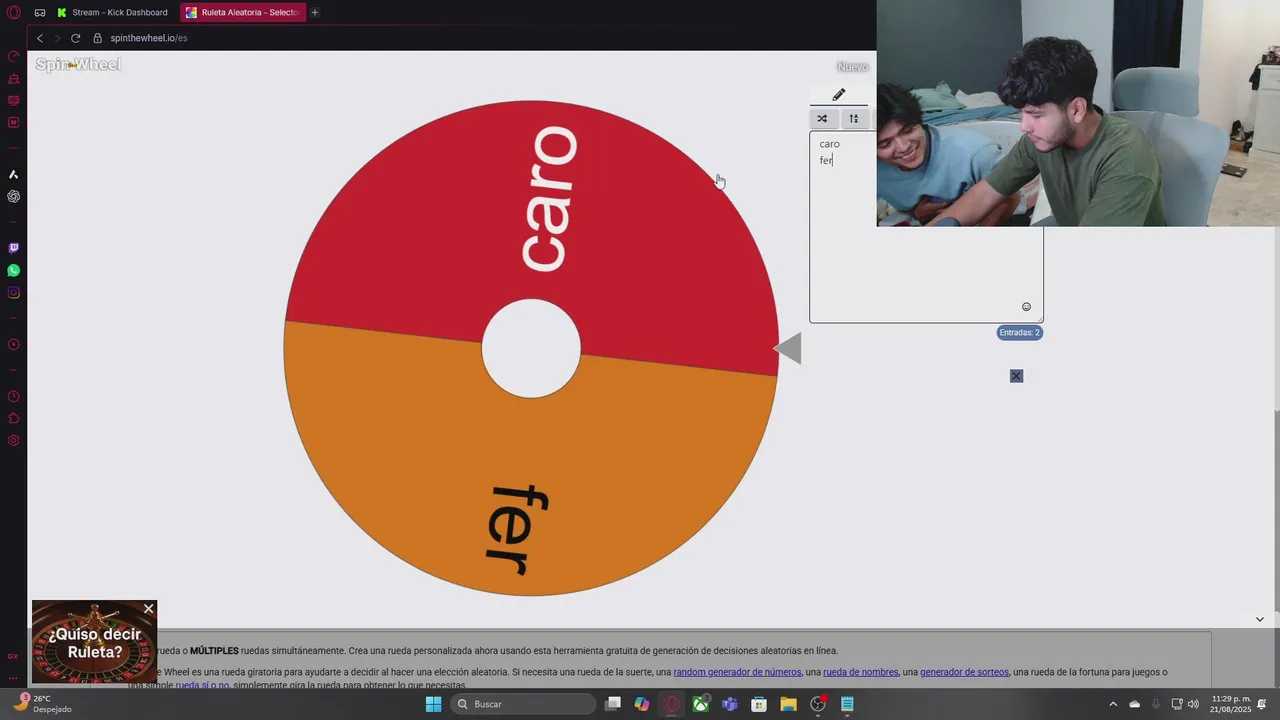
Task: Open the Opera menu logo
Action: [13, 12]
